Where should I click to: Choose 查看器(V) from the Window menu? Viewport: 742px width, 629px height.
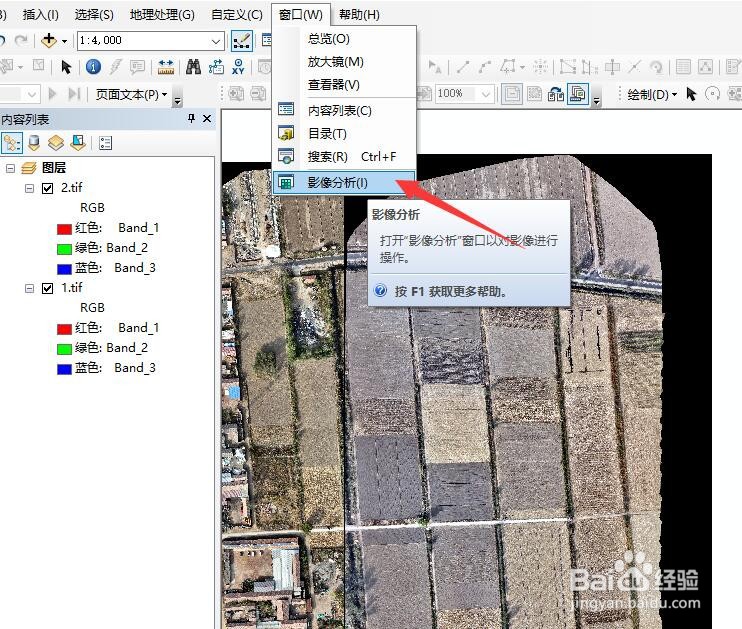(x=344, y=85)
